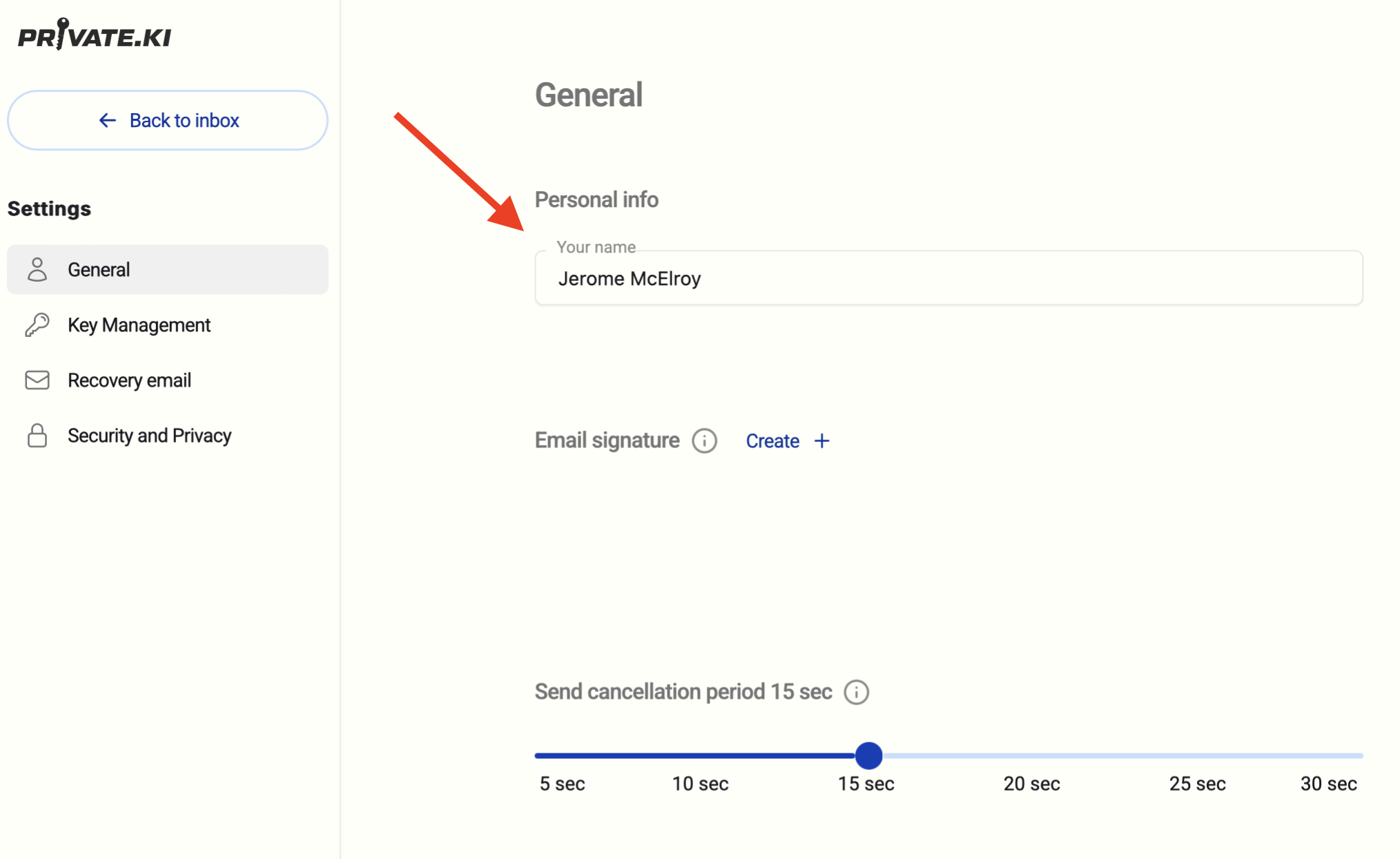Click the Email signature info icon

click(x=704, y=441)
